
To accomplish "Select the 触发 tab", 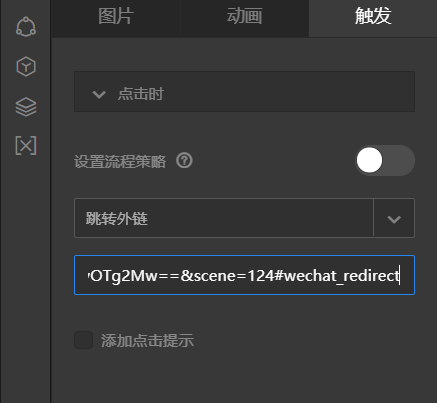I will click(x=373, y=16).
